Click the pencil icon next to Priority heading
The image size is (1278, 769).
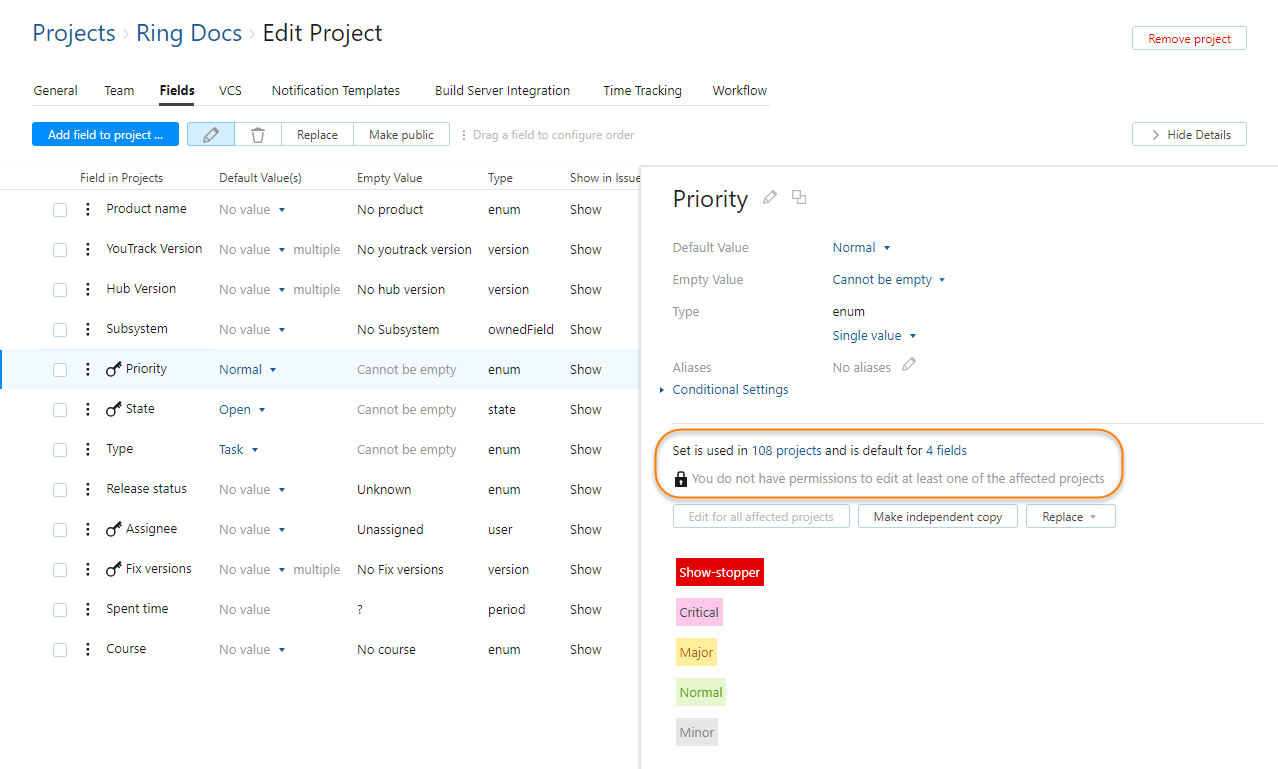(x=769, y=197)
